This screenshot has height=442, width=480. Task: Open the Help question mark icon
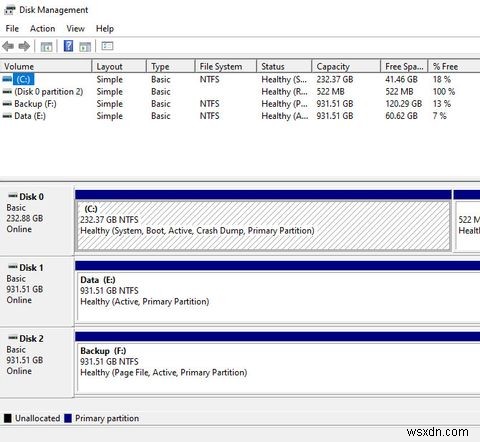(68, 46)
